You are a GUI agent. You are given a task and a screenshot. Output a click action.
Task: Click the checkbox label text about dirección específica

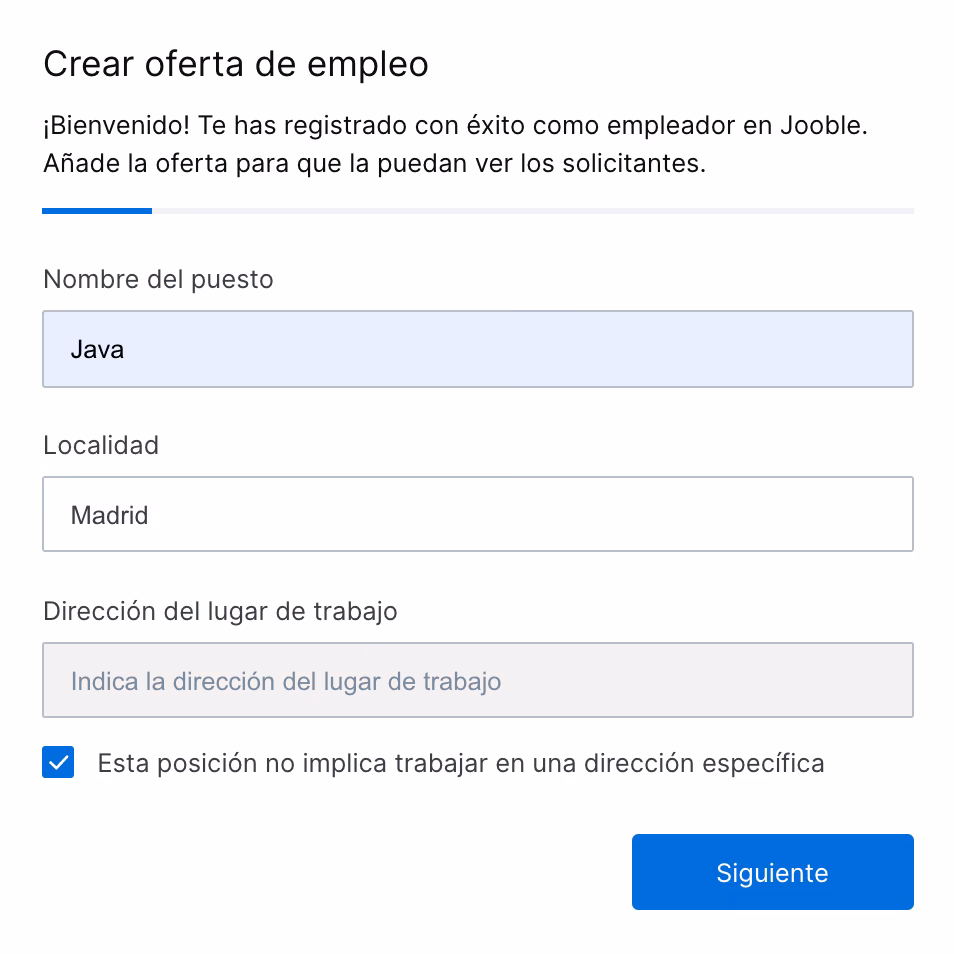point(459,762)
